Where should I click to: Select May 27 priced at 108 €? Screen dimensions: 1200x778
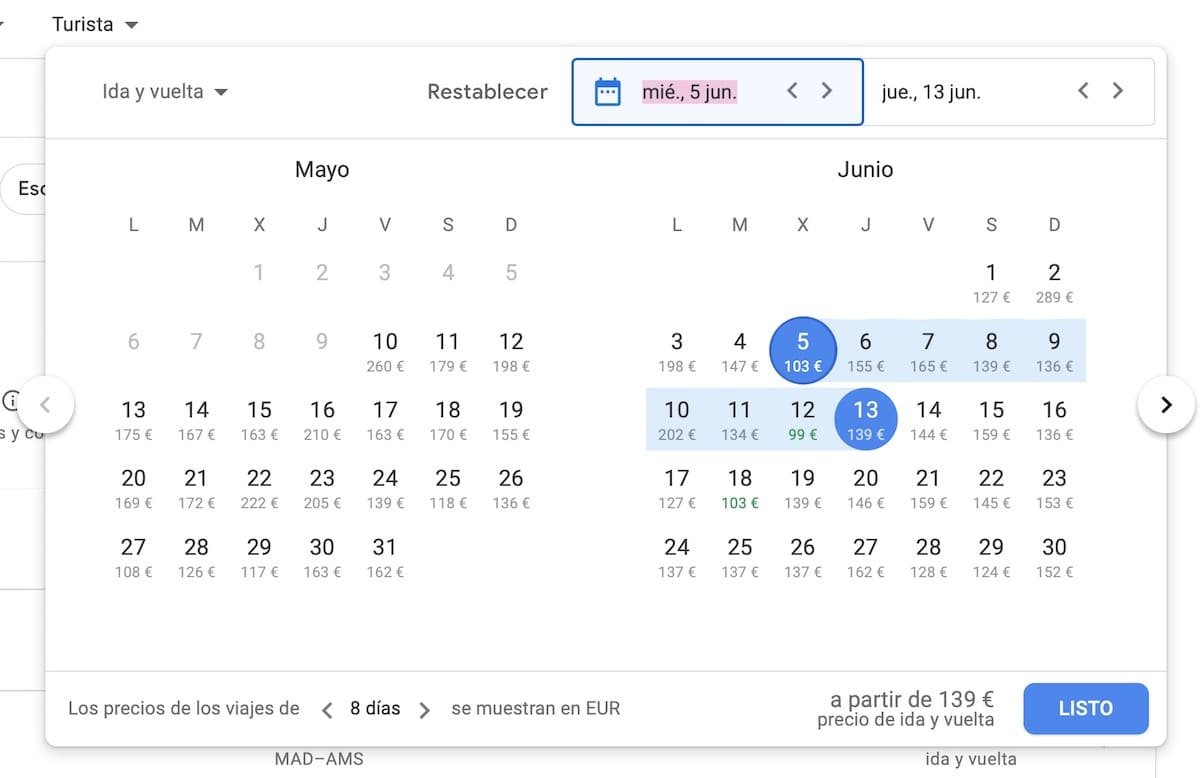(x=133, y=557)
